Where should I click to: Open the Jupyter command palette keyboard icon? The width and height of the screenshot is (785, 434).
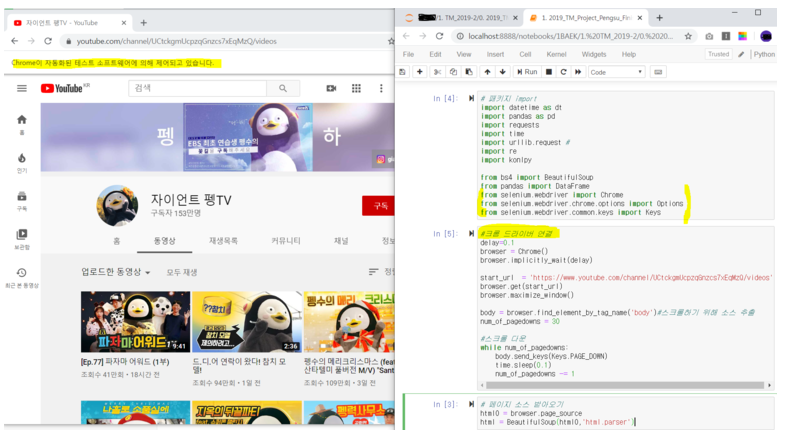pyautogui.click(x=658, y=72)
